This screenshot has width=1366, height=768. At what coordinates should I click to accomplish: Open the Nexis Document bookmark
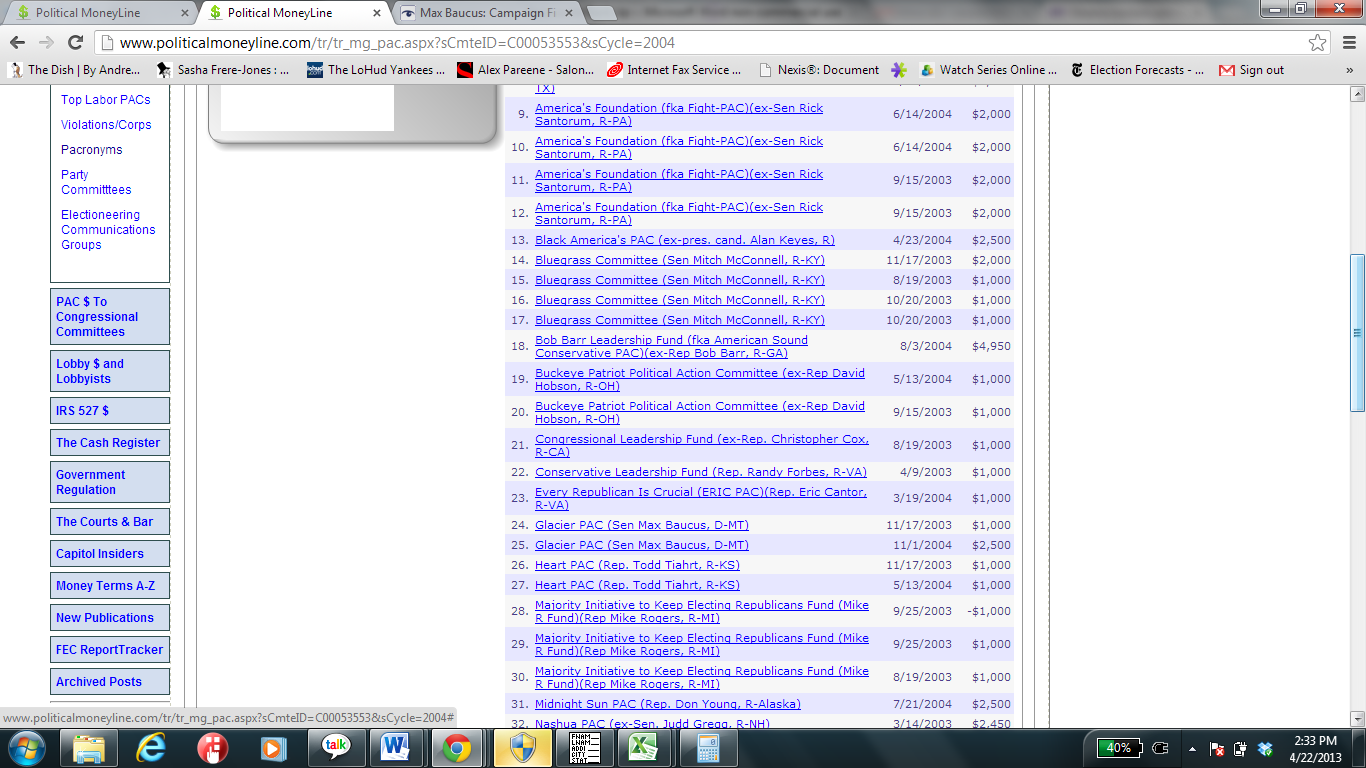[819, 70]
